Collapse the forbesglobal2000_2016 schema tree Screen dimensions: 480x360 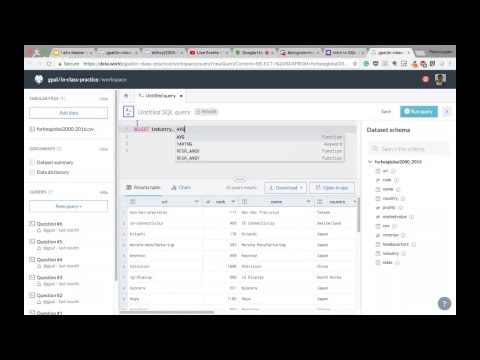[370, 162]
